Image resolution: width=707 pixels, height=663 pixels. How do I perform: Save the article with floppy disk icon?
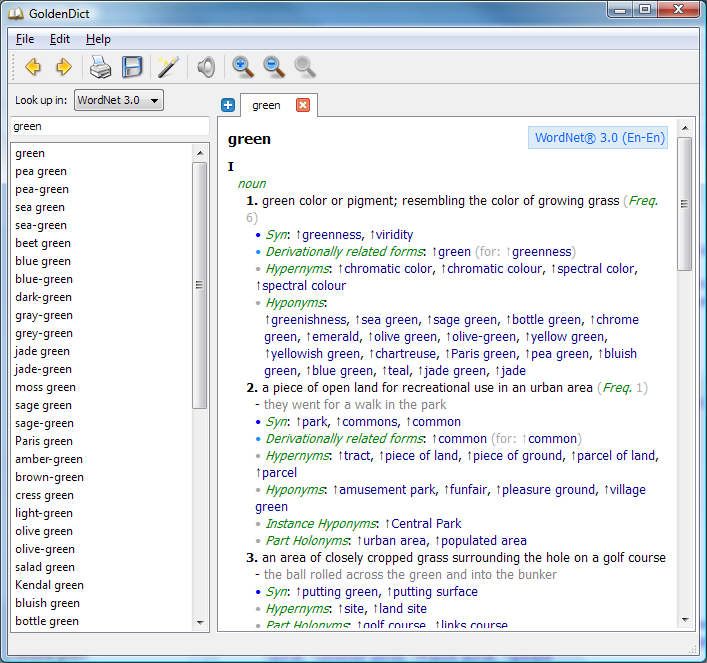tap(132, 67)
